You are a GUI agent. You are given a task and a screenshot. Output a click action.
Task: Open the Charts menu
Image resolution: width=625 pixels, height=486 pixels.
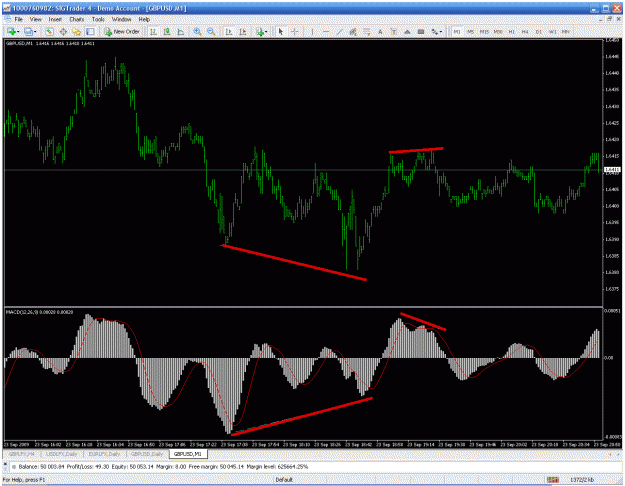pyautogui.click(x=77, y=19)
